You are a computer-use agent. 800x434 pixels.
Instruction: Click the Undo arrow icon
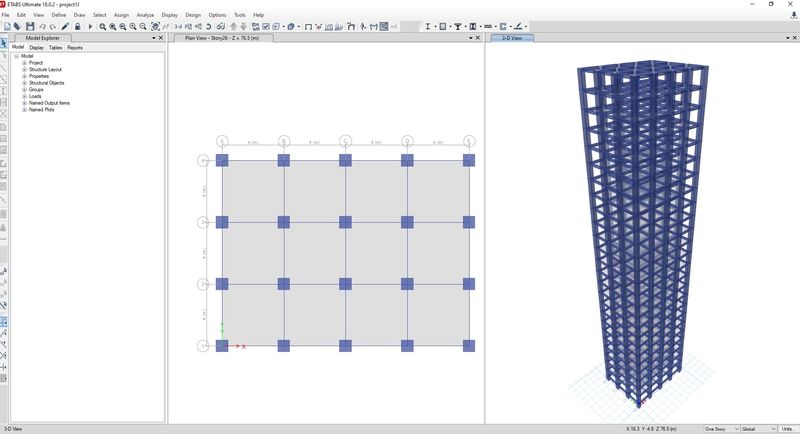point(43,26)
